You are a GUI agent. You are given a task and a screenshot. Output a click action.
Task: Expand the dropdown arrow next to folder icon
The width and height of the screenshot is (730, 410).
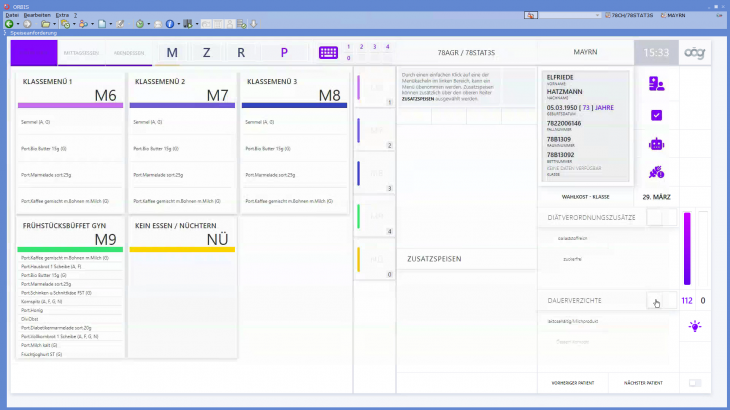(52, 23)
